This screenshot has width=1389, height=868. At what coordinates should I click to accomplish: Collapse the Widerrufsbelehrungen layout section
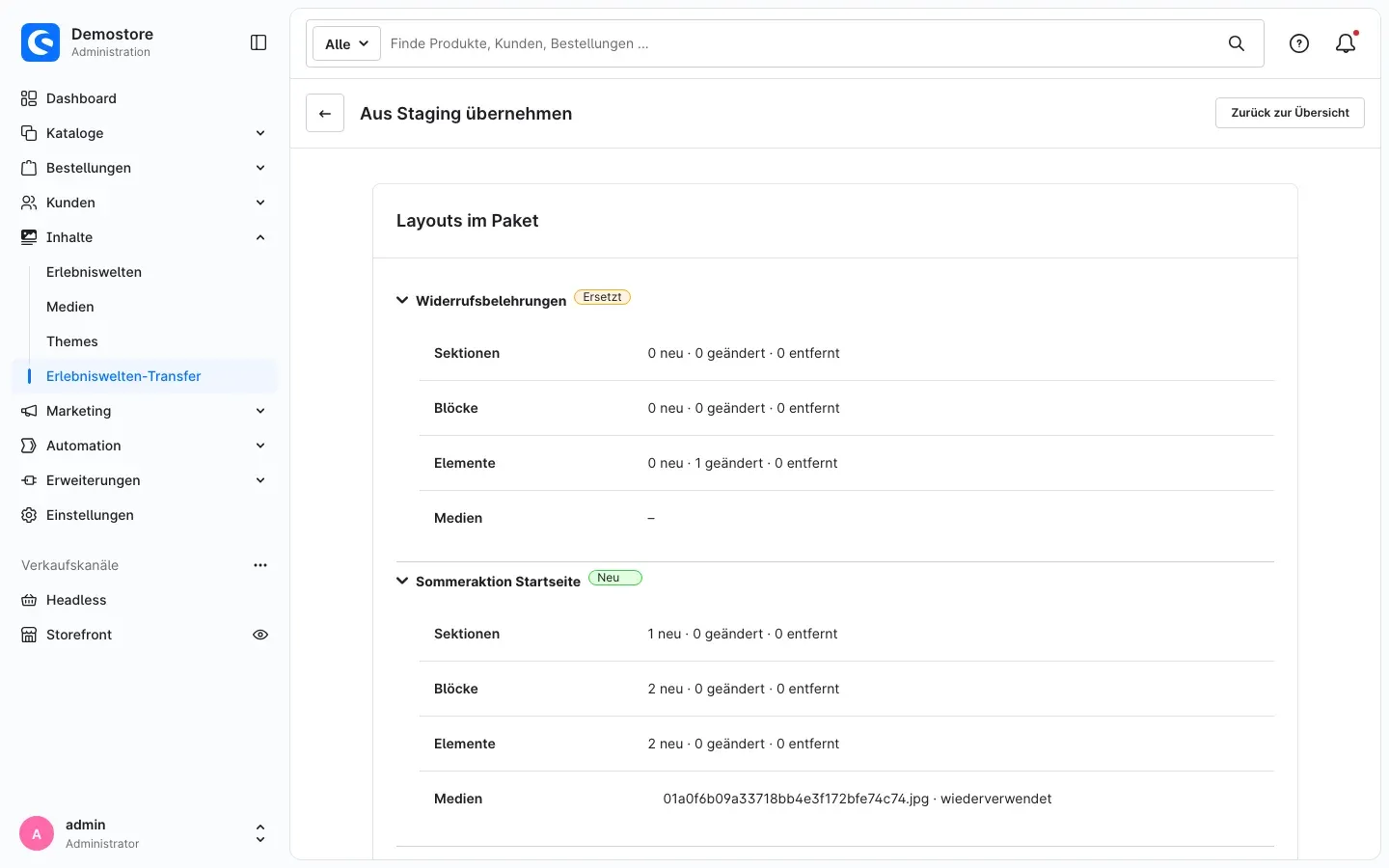[x=402, y=300]
